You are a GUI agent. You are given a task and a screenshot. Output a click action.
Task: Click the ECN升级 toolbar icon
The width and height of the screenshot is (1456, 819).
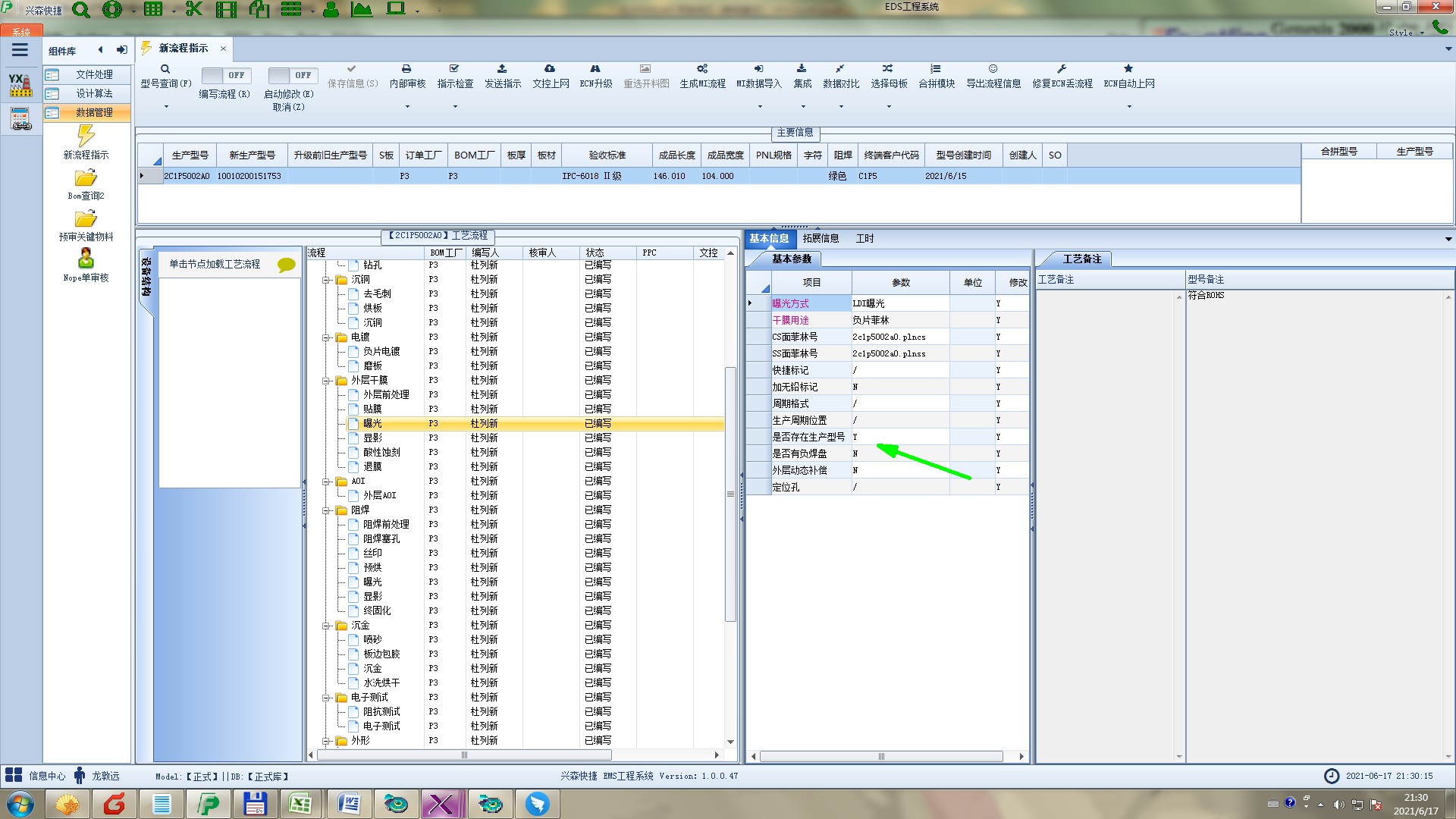tap(595, 69)
